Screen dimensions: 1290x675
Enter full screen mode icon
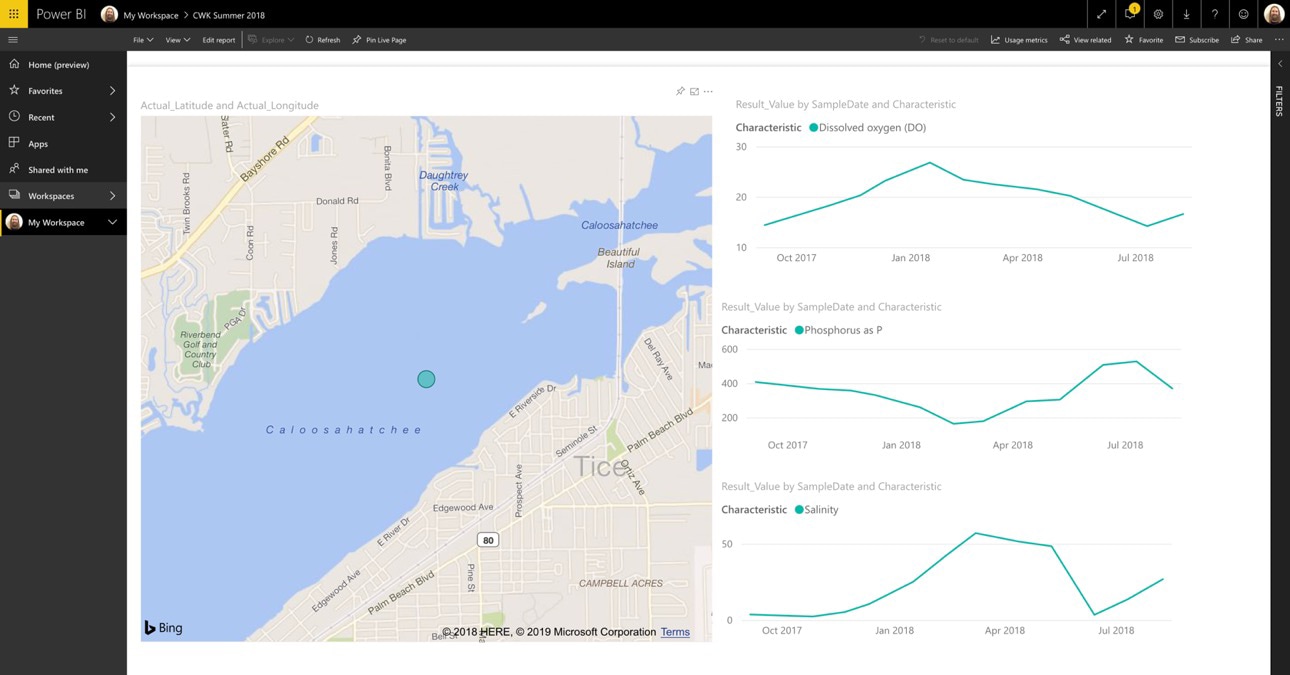click(x=1101, y=14)
